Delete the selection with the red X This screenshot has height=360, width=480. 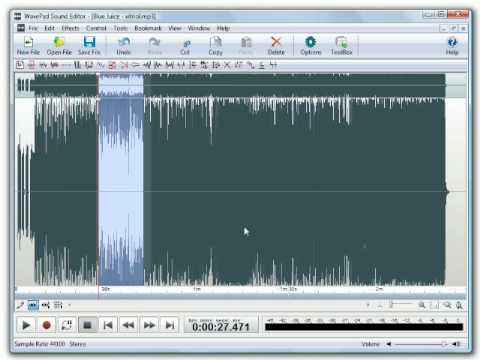click(x=276, y=46)
